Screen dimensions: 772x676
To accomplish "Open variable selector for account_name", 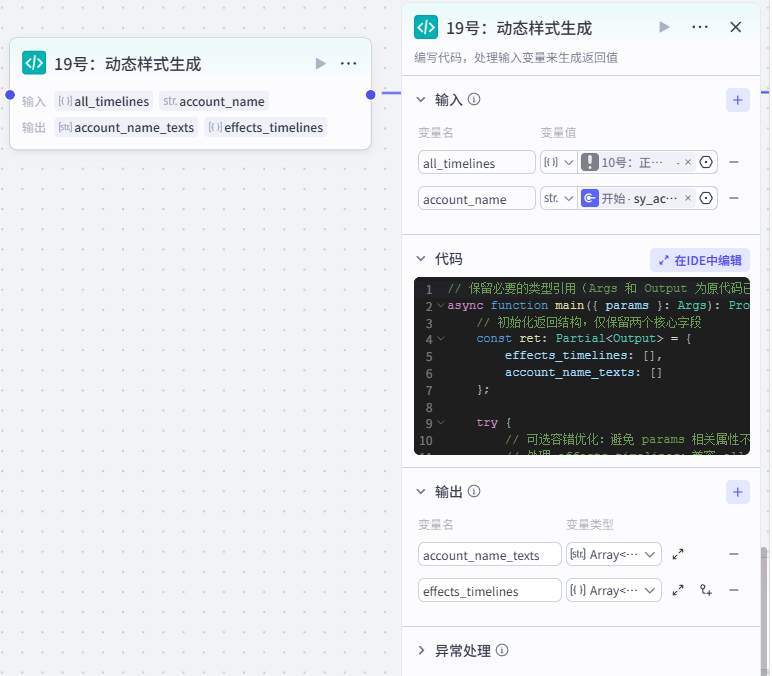I will 706,198.
